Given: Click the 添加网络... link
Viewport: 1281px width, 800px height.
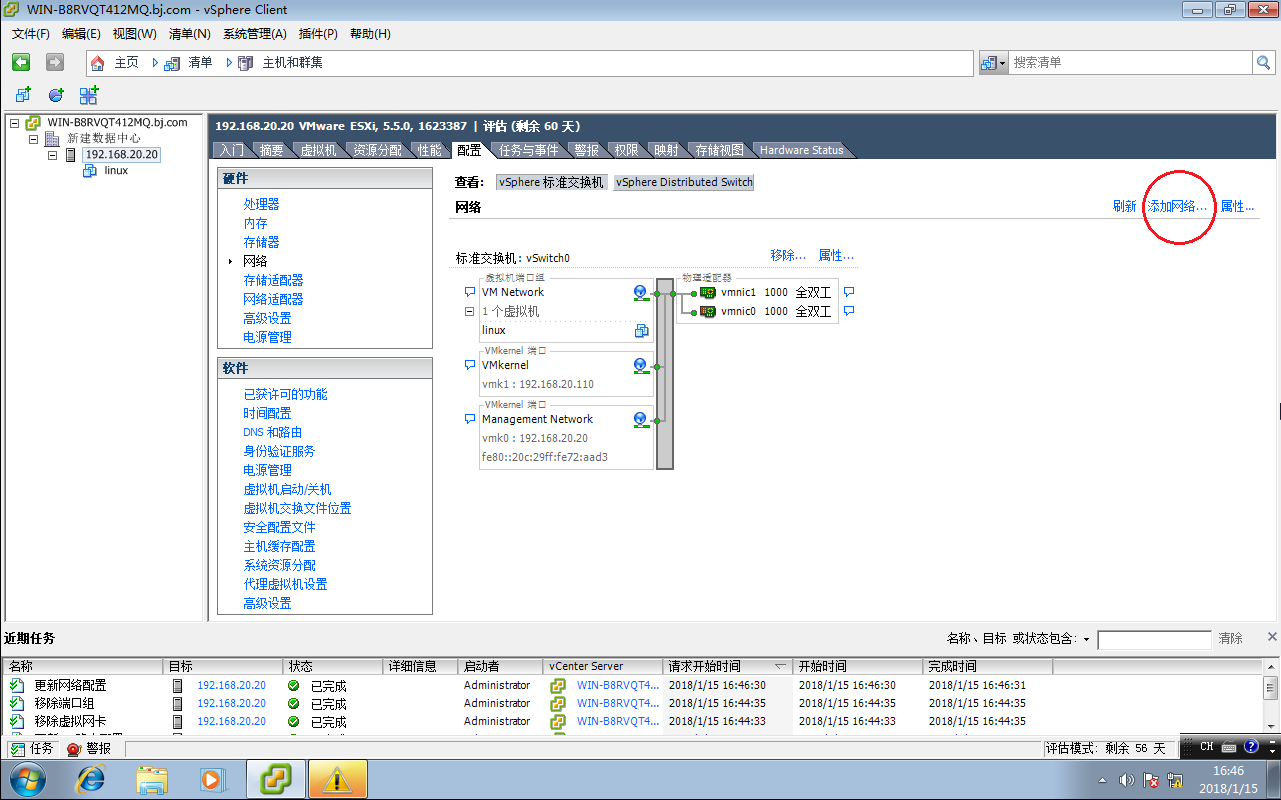Looking at the screenshot, I should click(x=1177, y=207).
